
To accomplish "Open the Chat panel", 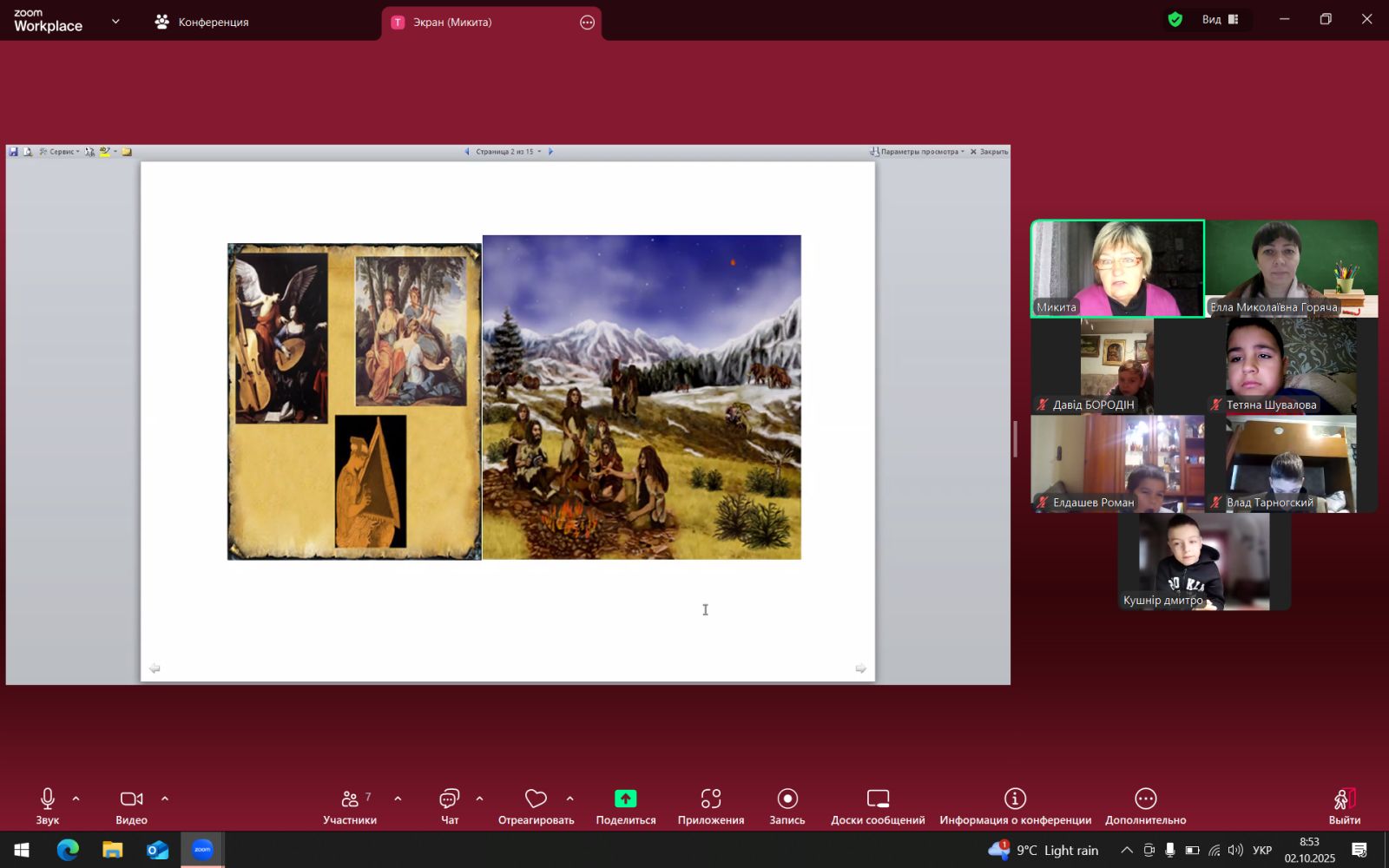I will click(x=449, y=806).
